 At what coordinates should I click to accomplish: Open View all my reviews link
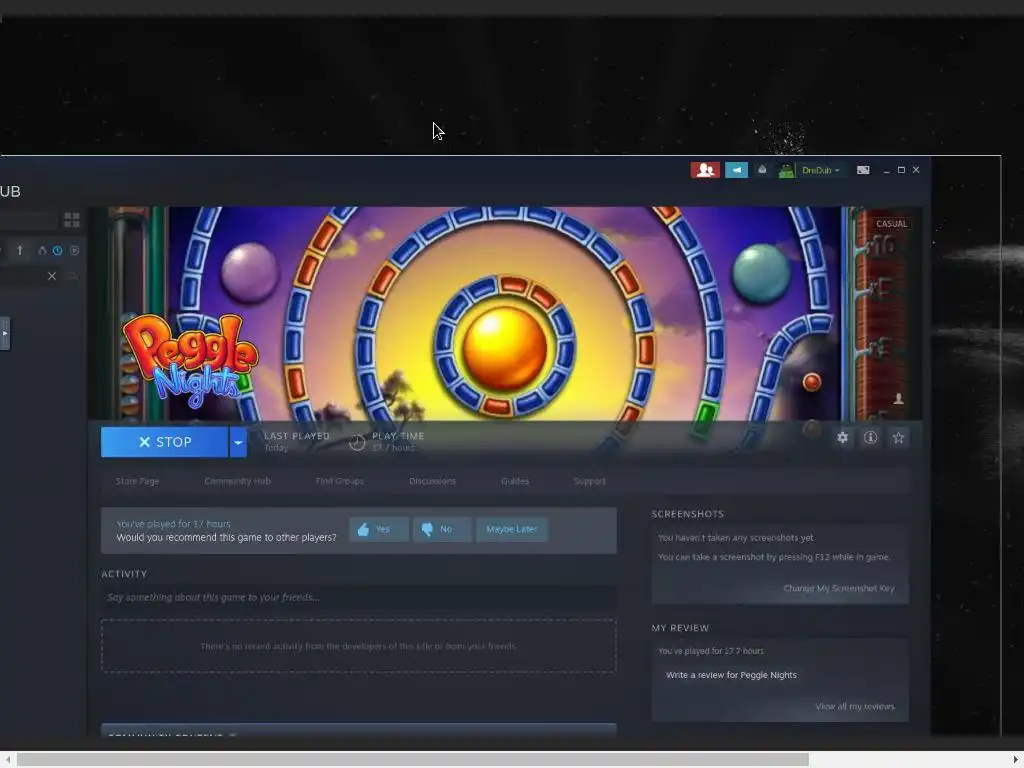[x=854, y=707]
